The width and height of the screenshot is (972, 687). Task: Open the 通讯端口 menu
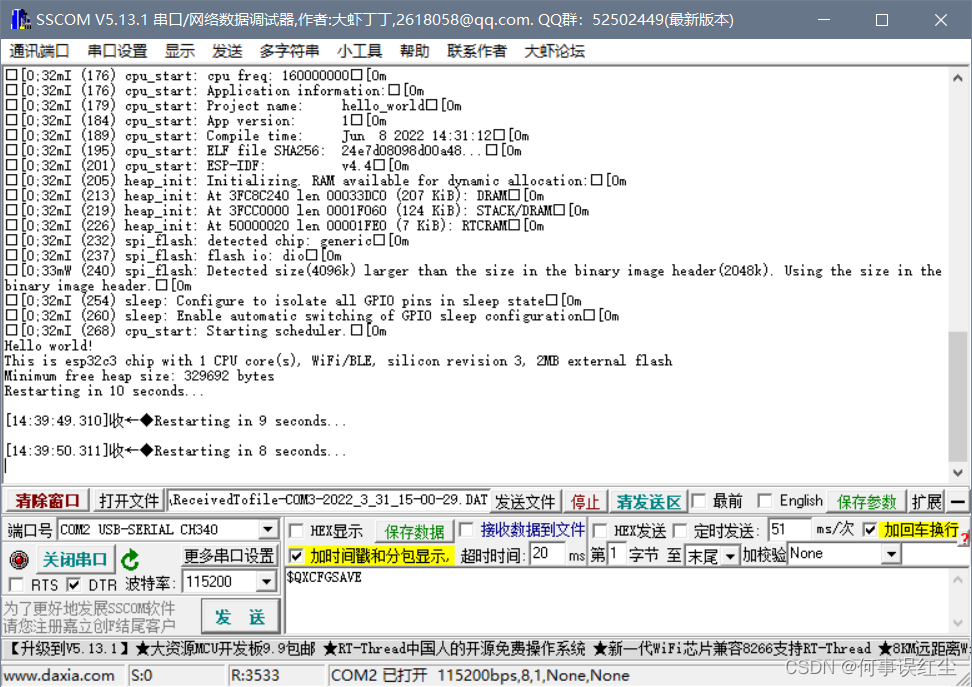click(x=39, y=51)
